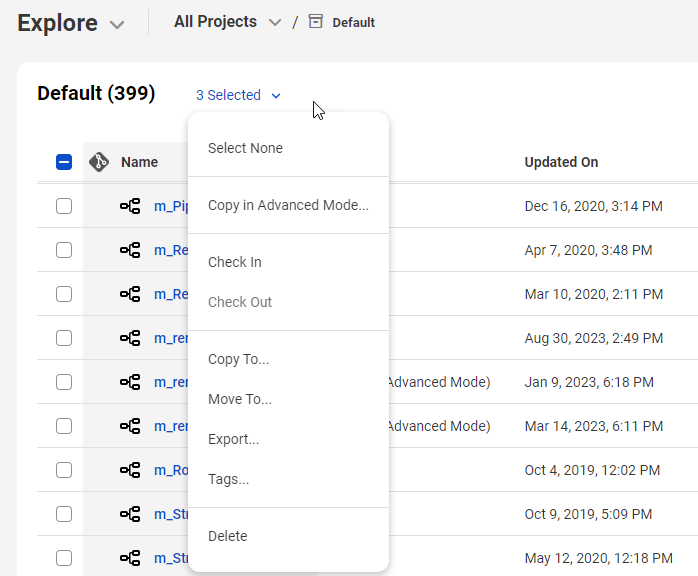
Task: Check the row updated Mar 10, 2020
Action: pos(64,294)
